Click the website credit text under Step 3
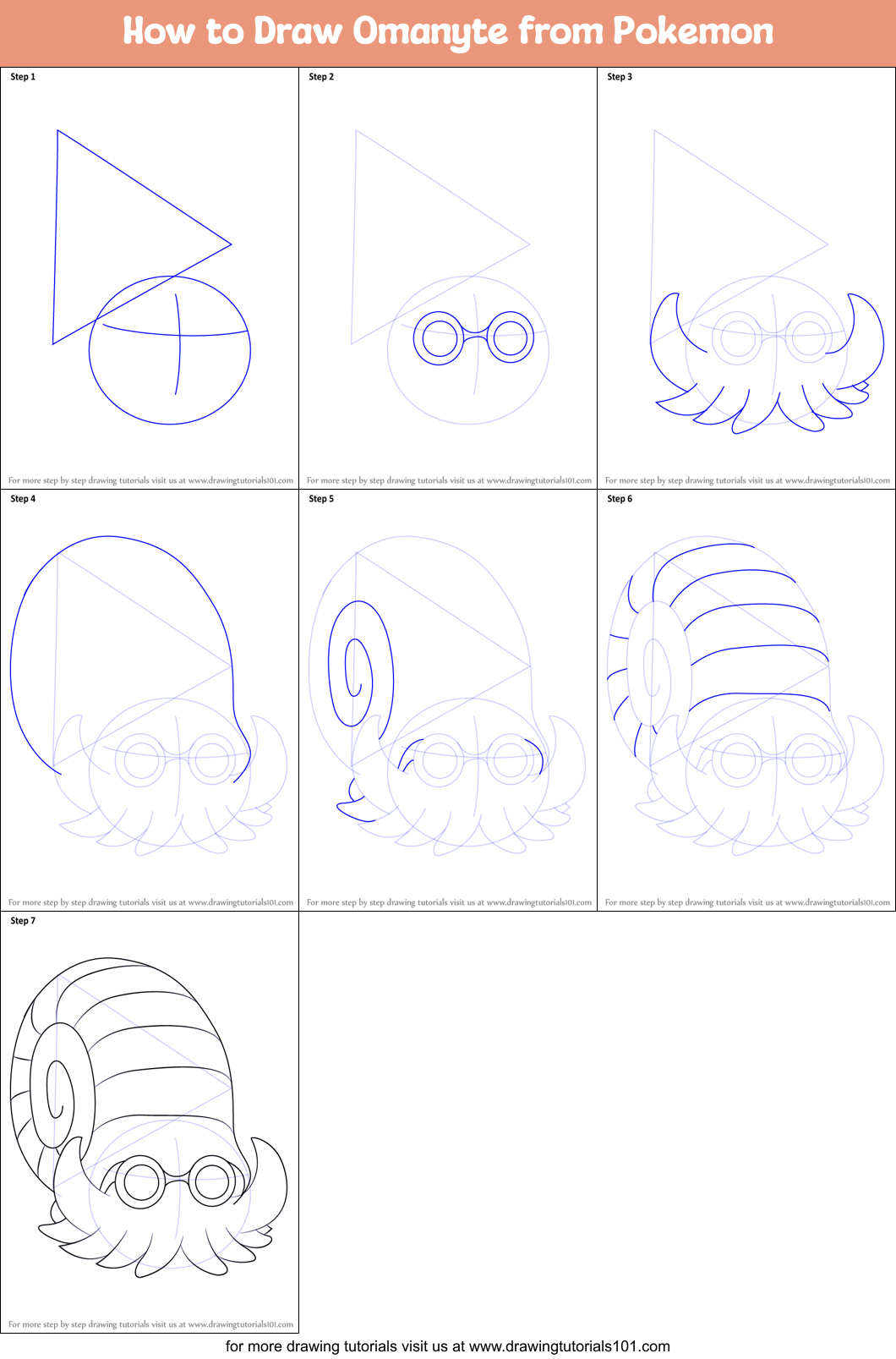The height and width of the screenshot is (1359, 896). coord(747,480)
